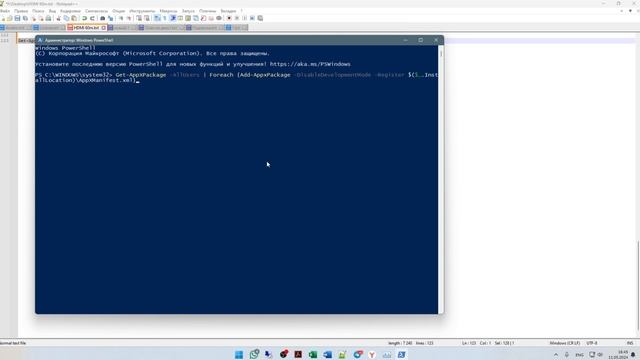
Task: Click the macro playback toolbar icon
Action: (x=245, y=18)
